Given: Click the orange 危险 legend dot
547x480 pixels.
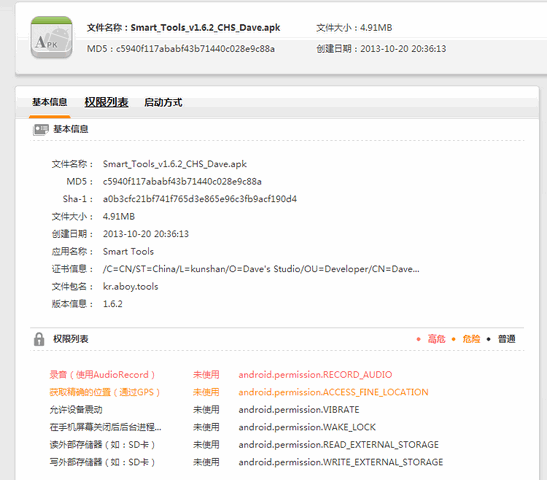Looking at the screenshot, I should tap(454, 339).
